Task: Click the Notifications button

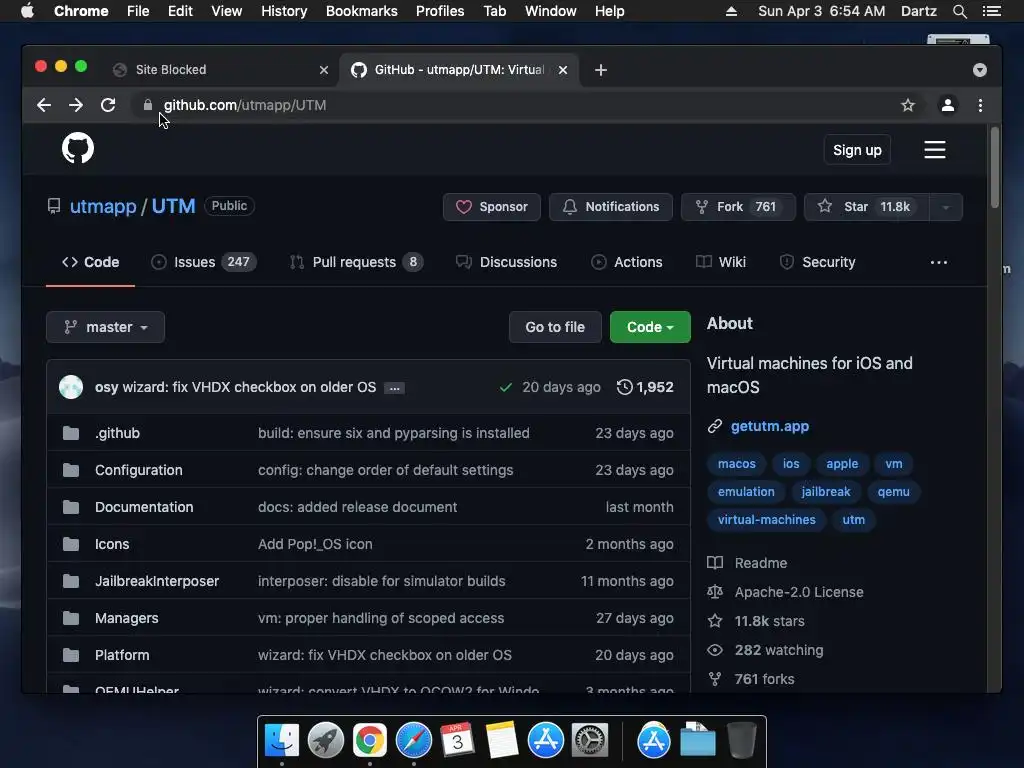Action: coord(611,207)
